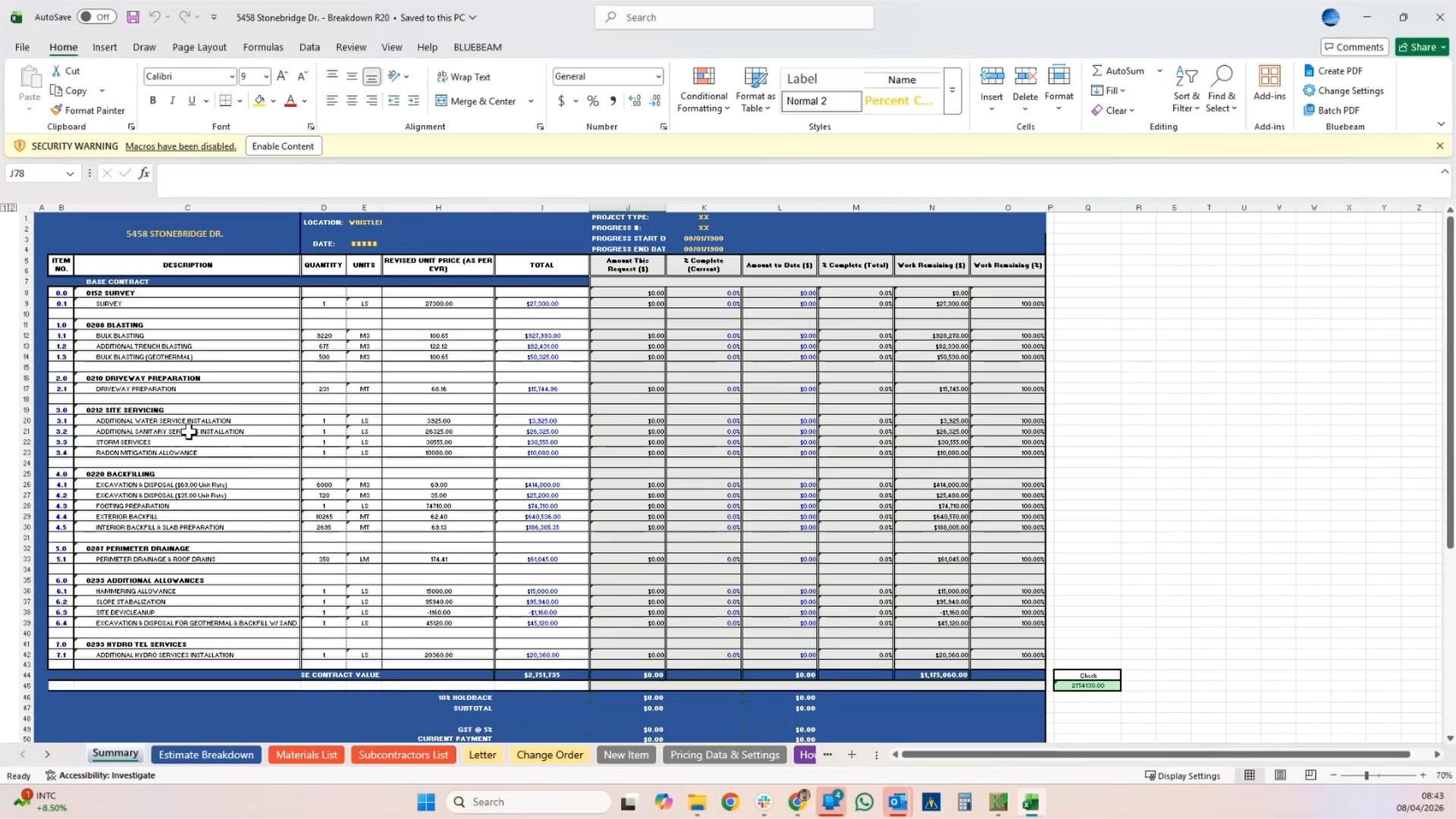Image resolution: width=1456 pixels, height=819 pixels.
Task: Click the Insert Function fx icon
Action: (x=143, y=174)
